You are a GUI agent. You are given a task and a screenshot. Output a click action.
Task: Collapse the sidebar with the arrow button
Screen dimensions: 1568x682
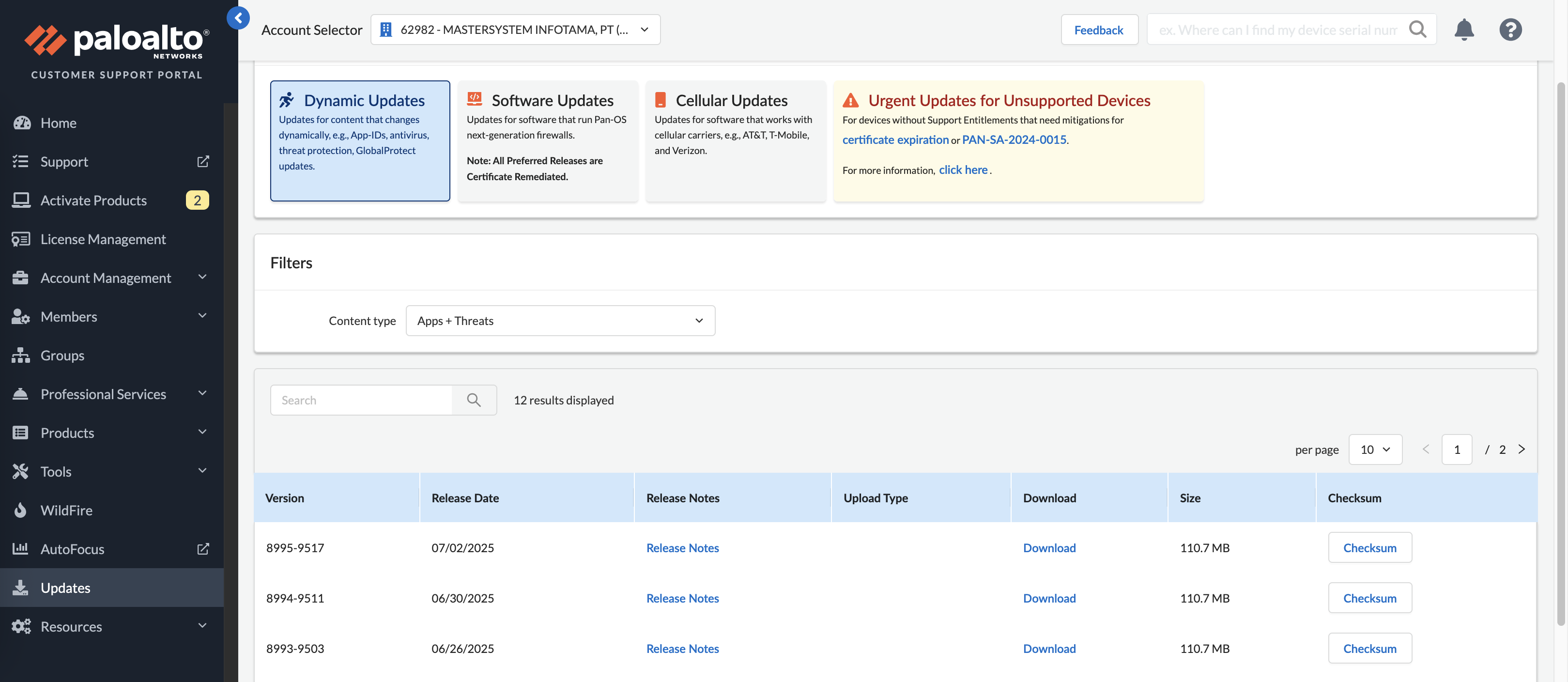pyautogui.click(x=238, y=17)
